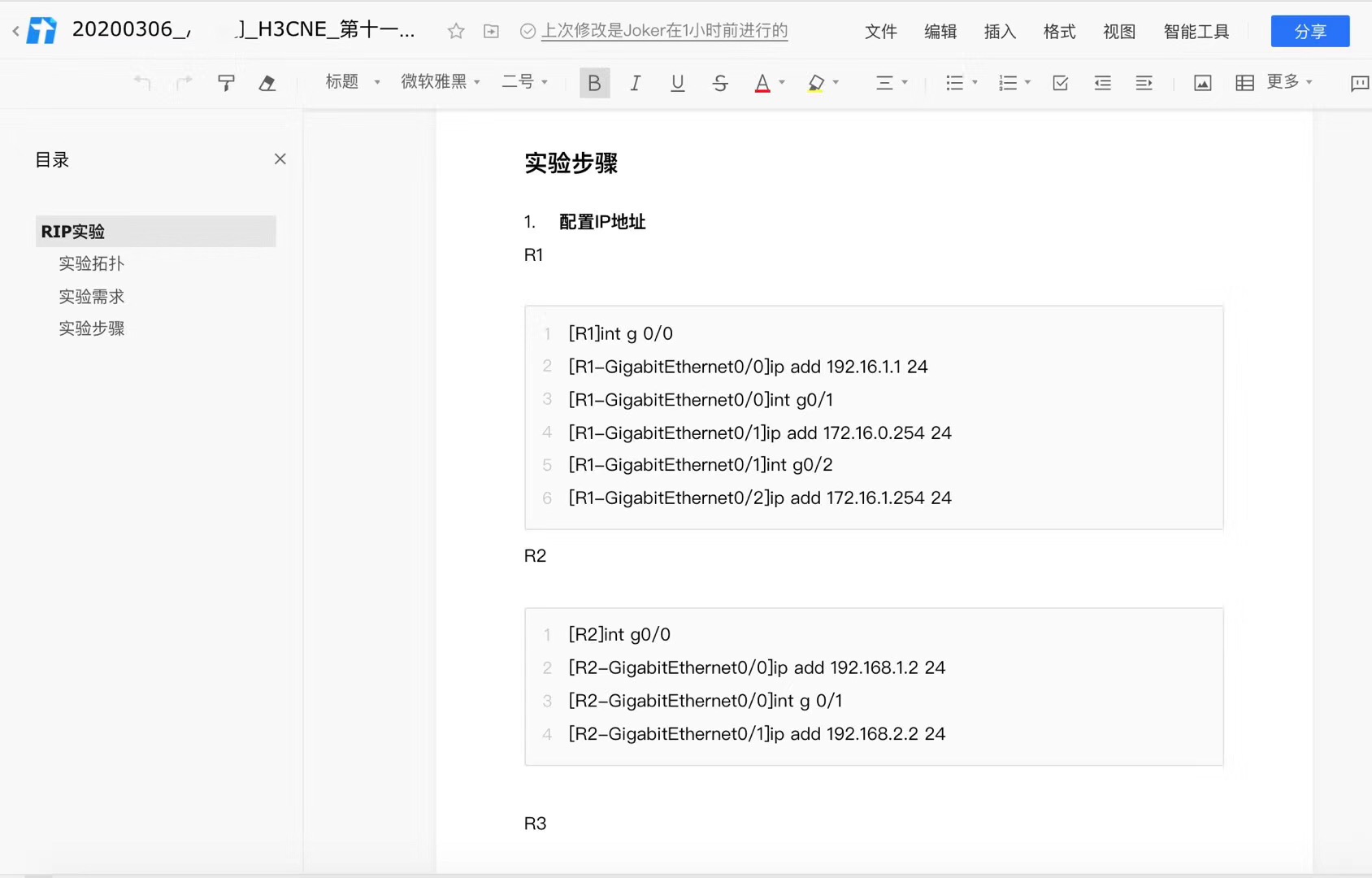
Task: Apply strikethrough formatting
Action: pyautogui.click(x=719, y=83)
